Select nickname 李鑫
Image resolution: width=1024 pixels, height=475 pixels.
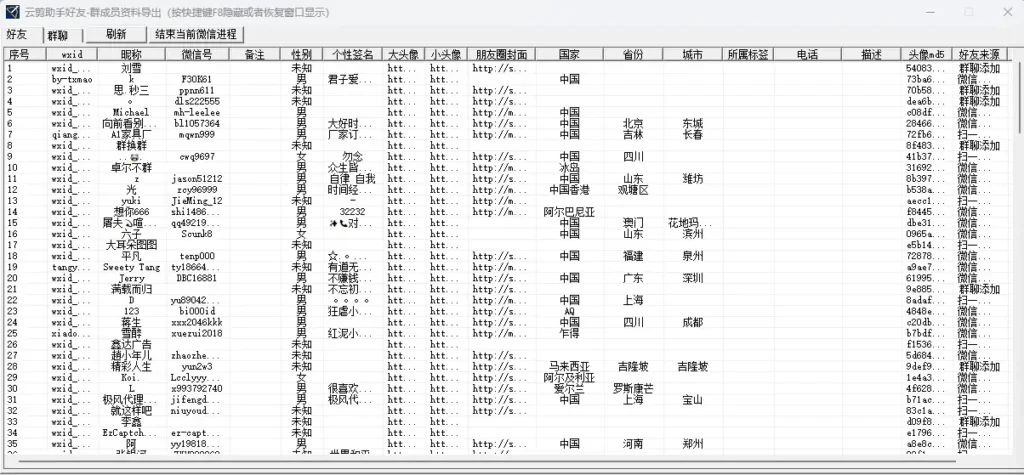[131, 422]
